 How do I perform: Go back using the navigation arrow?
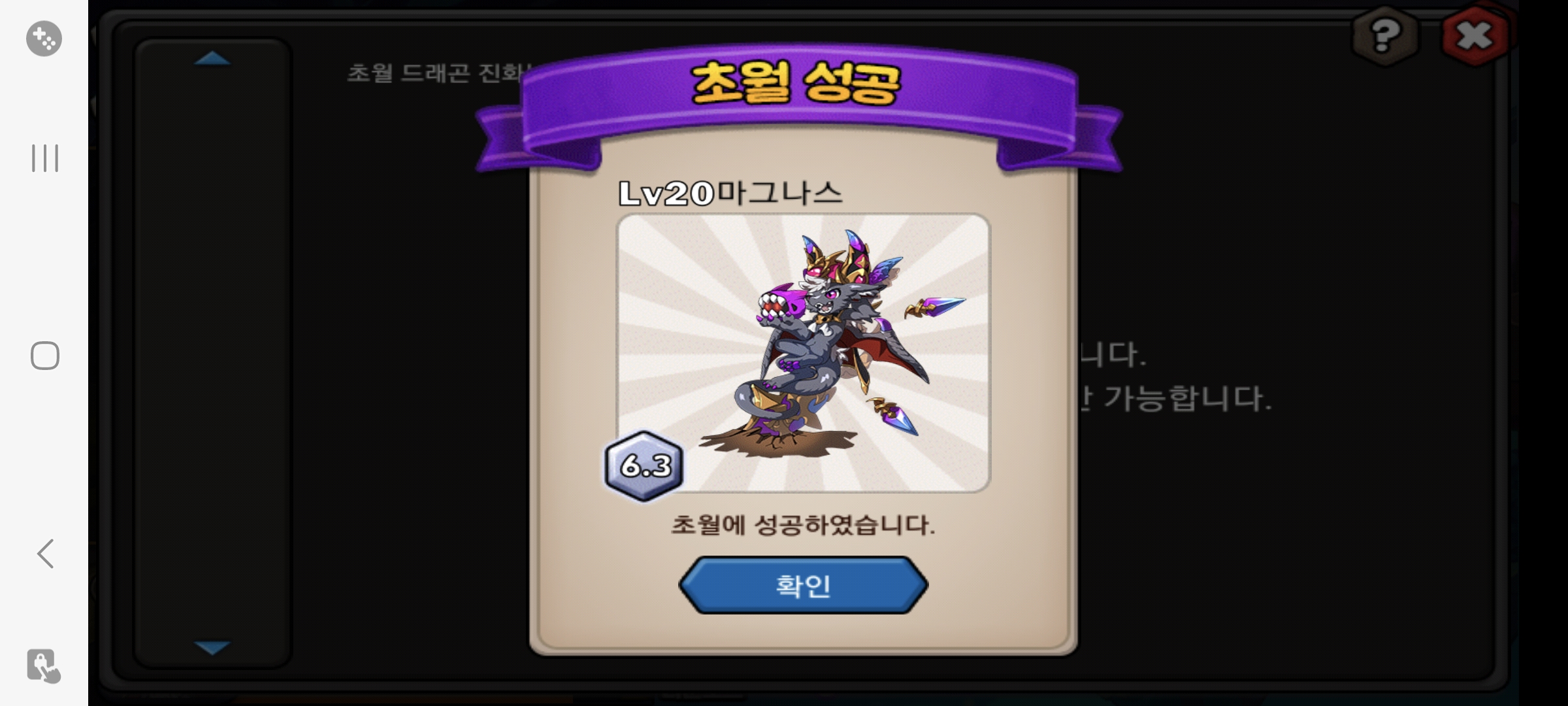[45, 554]
